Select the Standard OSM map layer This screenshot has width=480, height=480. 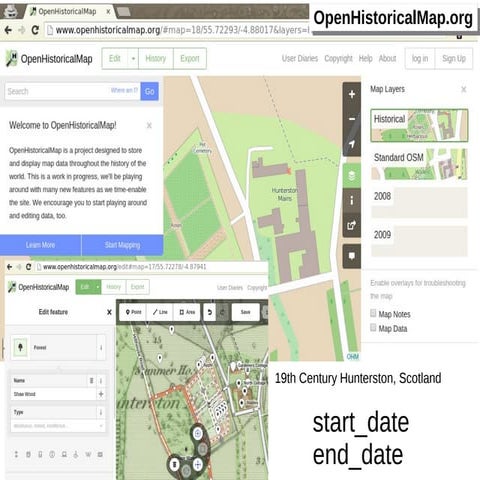(x=419, y=164)
